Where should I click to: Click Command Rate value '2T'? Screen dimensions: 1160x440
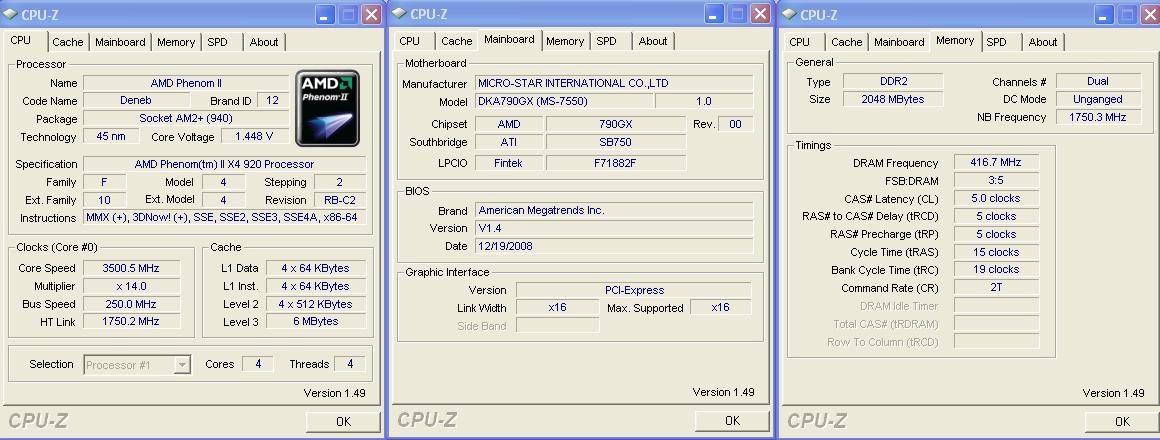pos(997,288)
